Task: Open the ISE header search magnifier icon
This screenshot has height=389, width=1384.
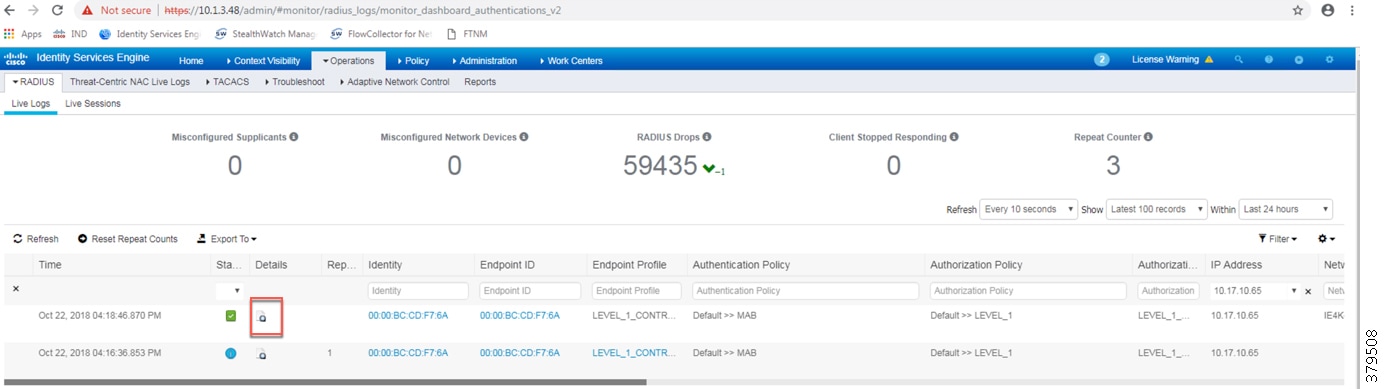Action: [x=1239, y=60]
